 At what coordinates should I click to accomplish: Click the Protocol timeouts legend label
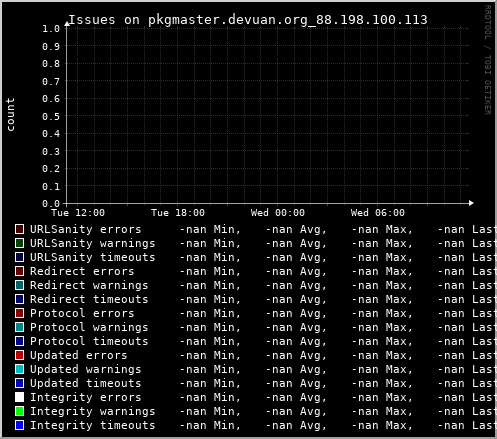[89, 341]
